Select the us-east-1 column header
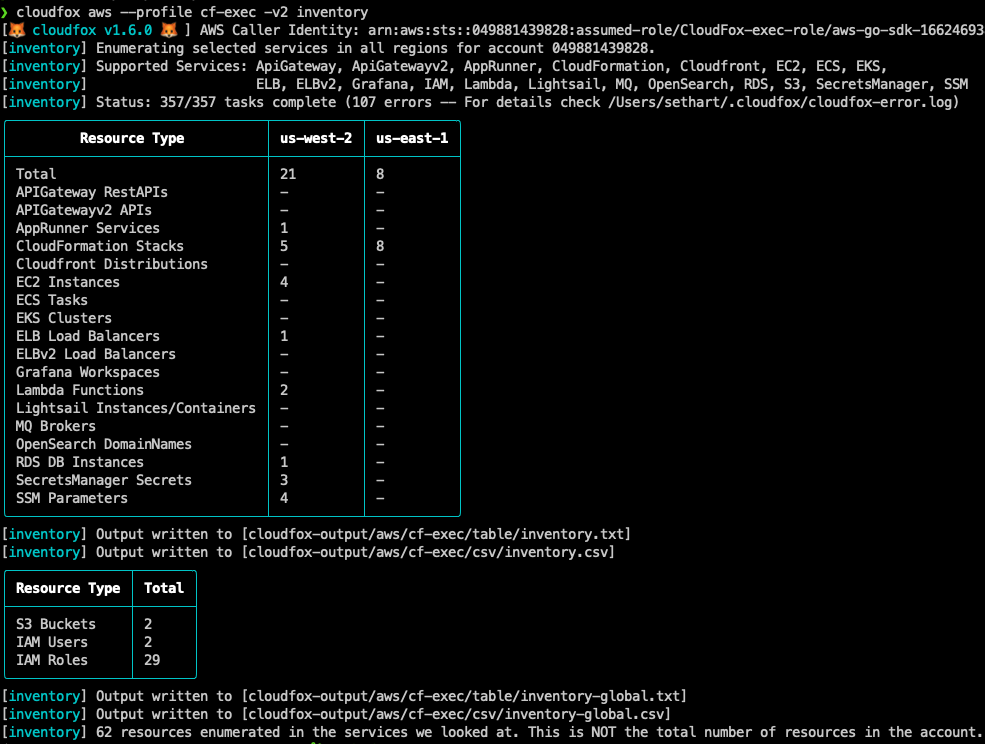This screenshot has height=744, width=985. pyautogui.click(x=412, y=138)
